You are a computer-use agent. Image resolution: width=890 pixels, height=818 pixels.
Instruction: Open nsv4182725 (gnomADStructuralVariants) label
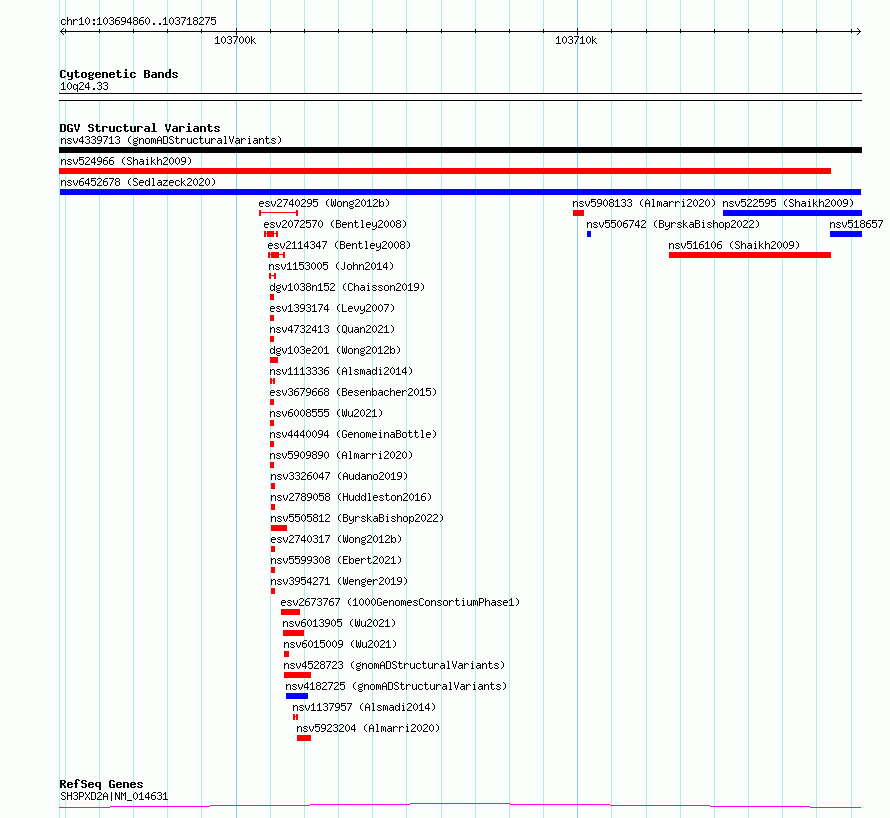pyautogui.click(x=396, y=686)
